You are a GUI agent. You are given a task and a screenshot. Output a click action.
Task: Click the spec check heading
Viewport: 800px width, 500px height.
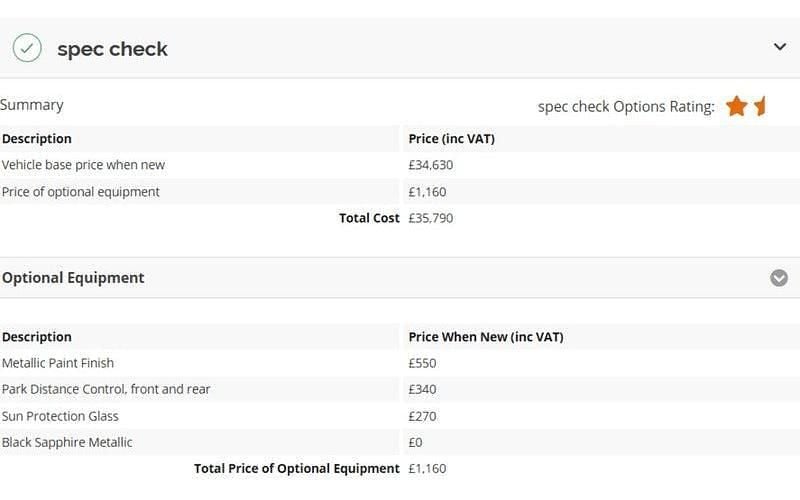pos(112,49)
